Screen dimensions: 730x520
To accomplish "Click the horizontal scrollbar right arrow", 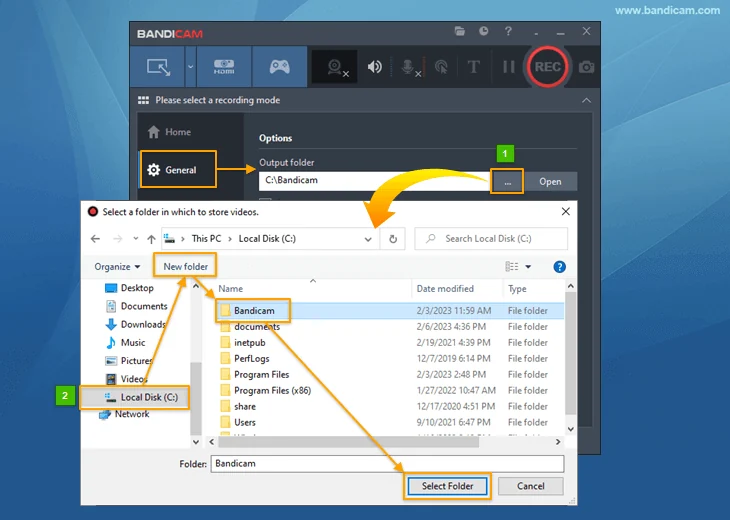I will [x=558, y=442].
